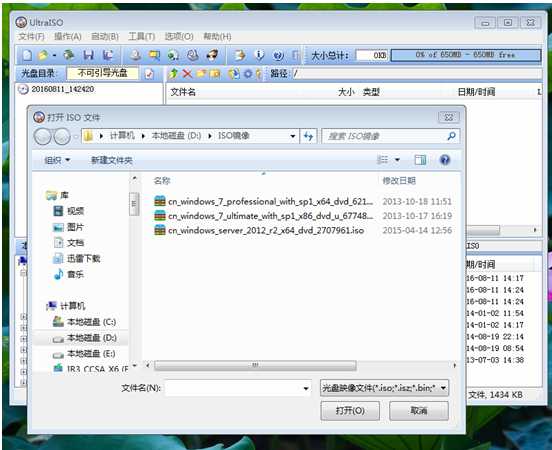Open the 启动(B) menu
This screenshot has height=450, width=552.
coord(105,37)
